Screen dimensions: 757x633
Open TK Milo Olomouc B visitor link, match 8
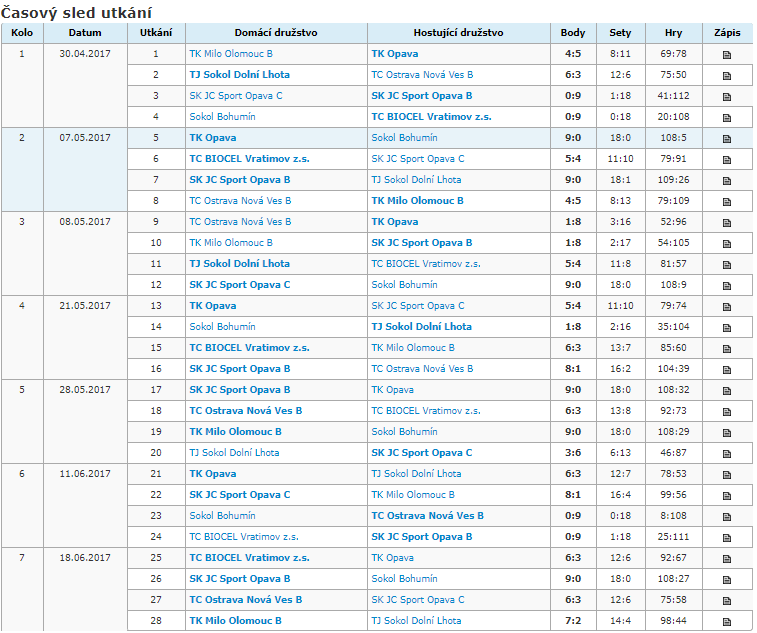pos(417,200)
